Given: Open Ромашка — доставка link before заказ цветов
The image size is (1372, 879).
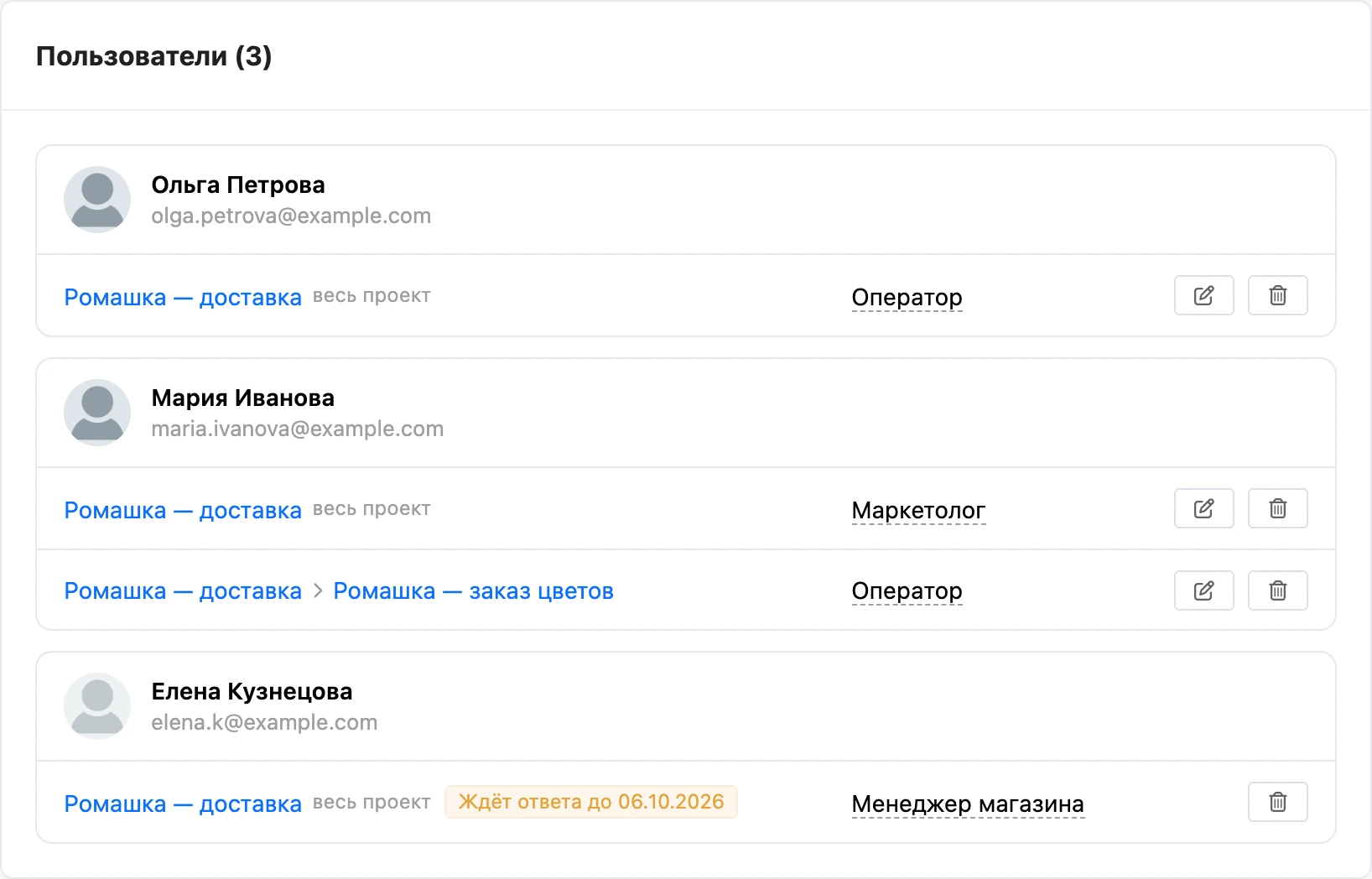Looking at the screenshot, I should (x=183, y=590).
